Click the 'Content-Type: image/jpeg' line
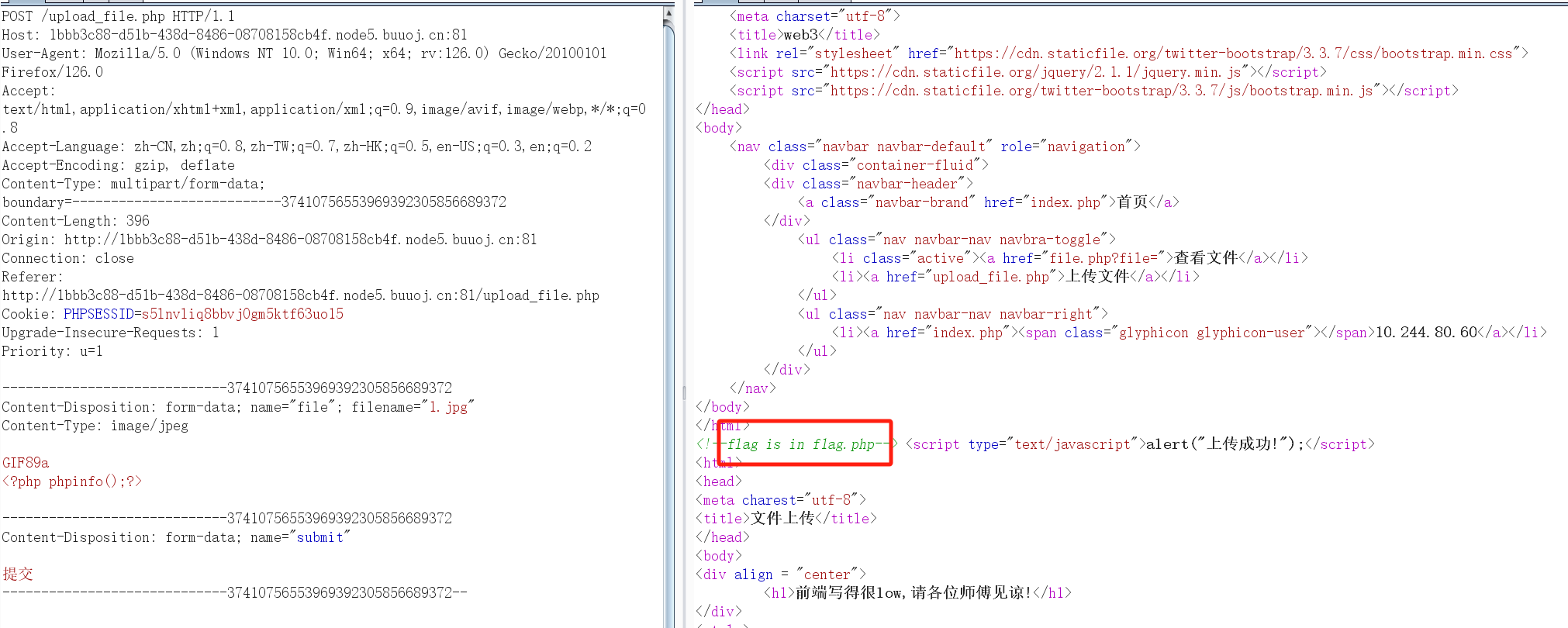The image size is (1568, 628). coord(95,426)
